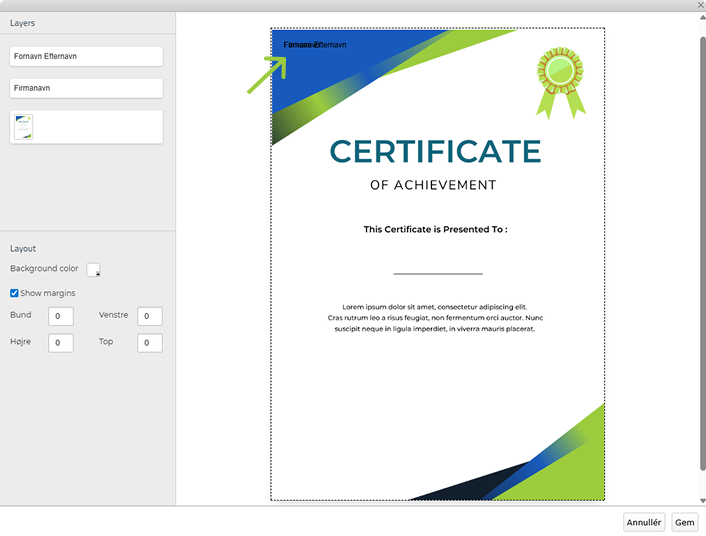Click the CERTIFICATE heading on the canvas
Viewport: 706px width, 536px height.
click(x=435, y=151)
